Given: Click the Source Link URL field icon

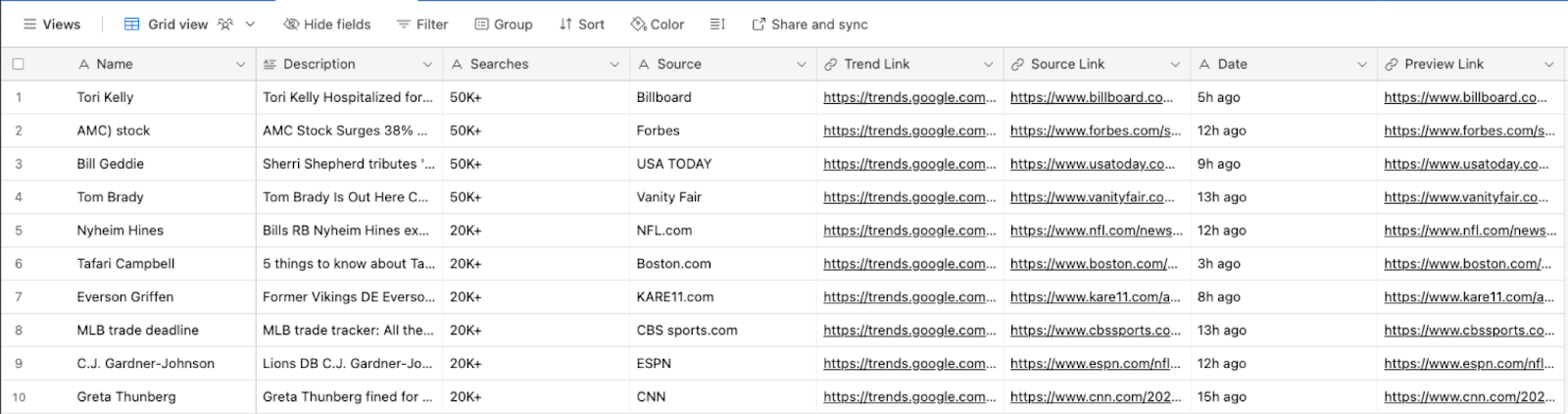Looking at the screenshot, I should click(x=1018, y=64).
